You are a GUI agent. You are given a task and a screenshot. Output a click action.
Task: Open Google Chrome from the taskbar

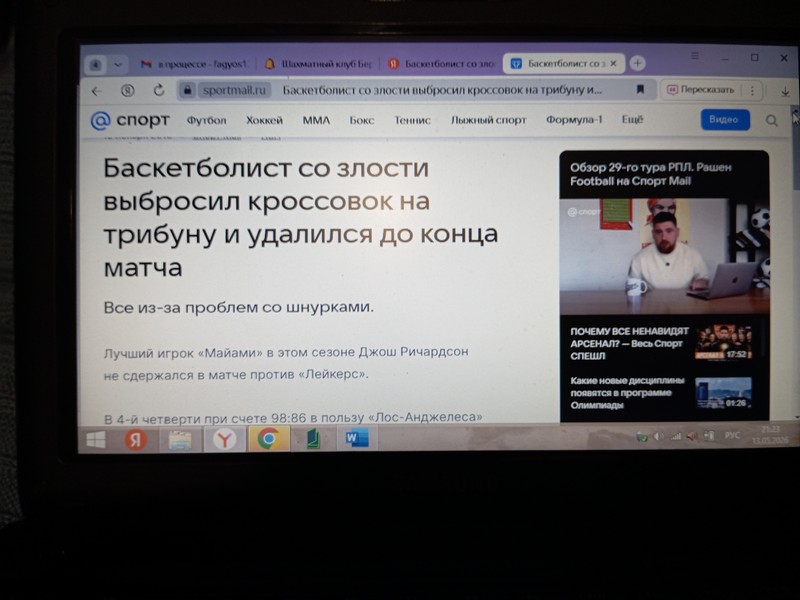(268, 439)
